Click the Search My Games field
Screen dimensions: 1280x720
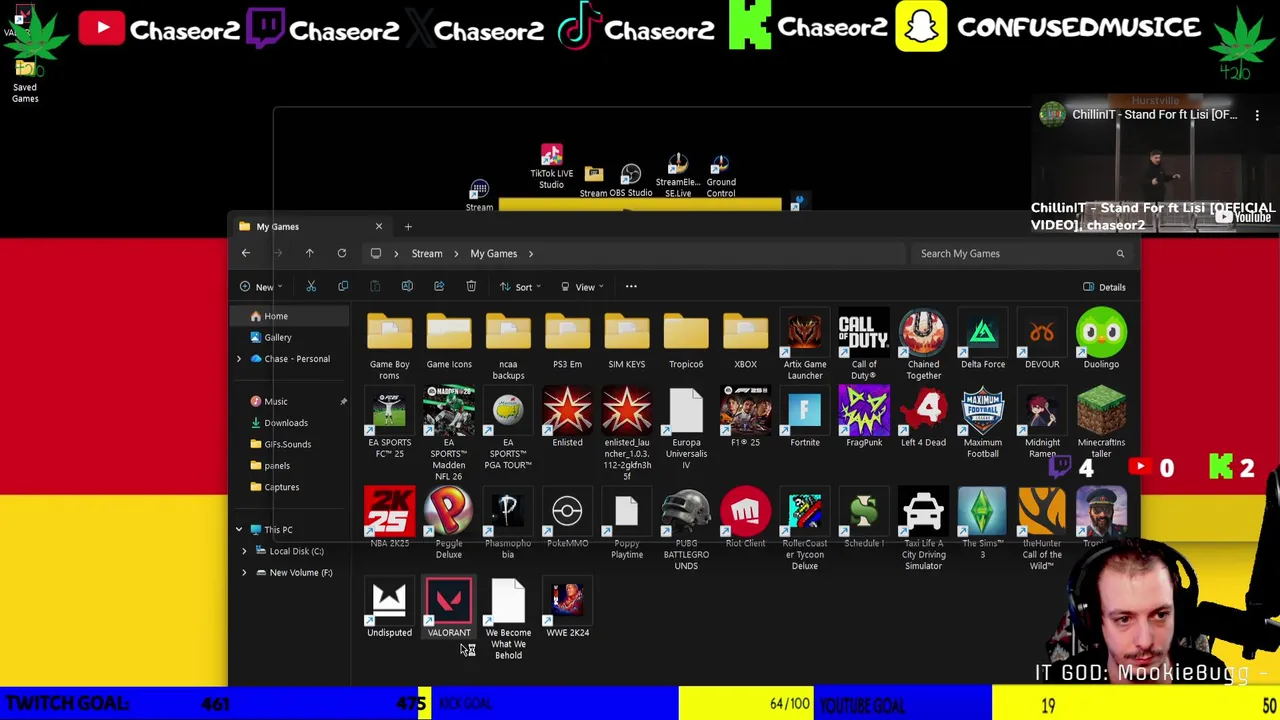pos(1021,254)
